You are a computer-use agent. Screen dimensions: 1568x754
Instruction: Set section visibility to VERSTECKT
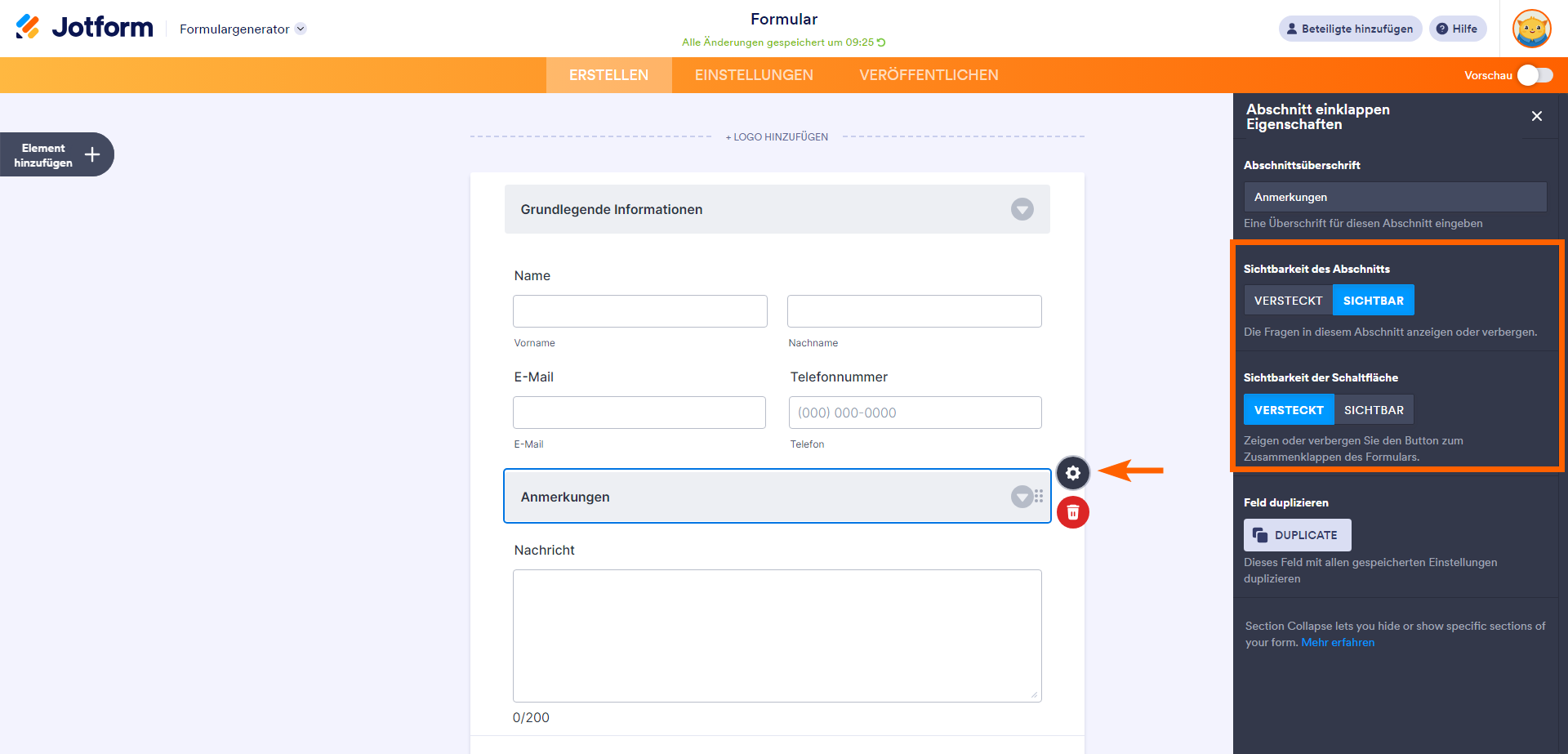pos(1288,301)
